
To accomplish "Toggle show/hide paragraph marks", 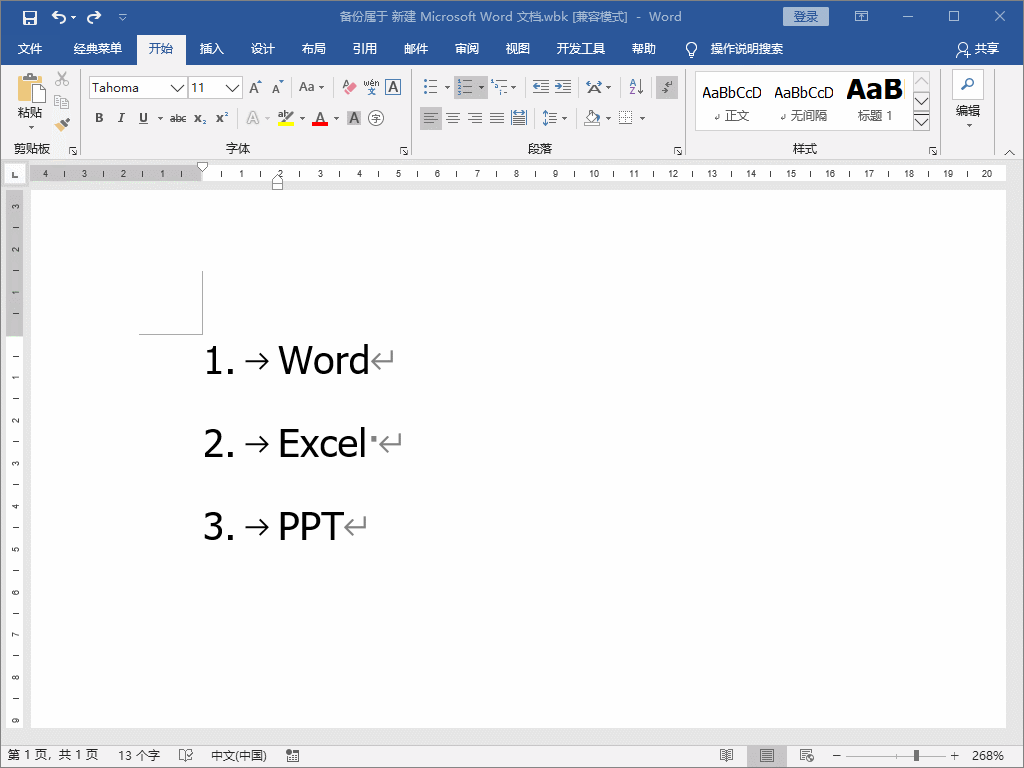I will click(667, 87).
